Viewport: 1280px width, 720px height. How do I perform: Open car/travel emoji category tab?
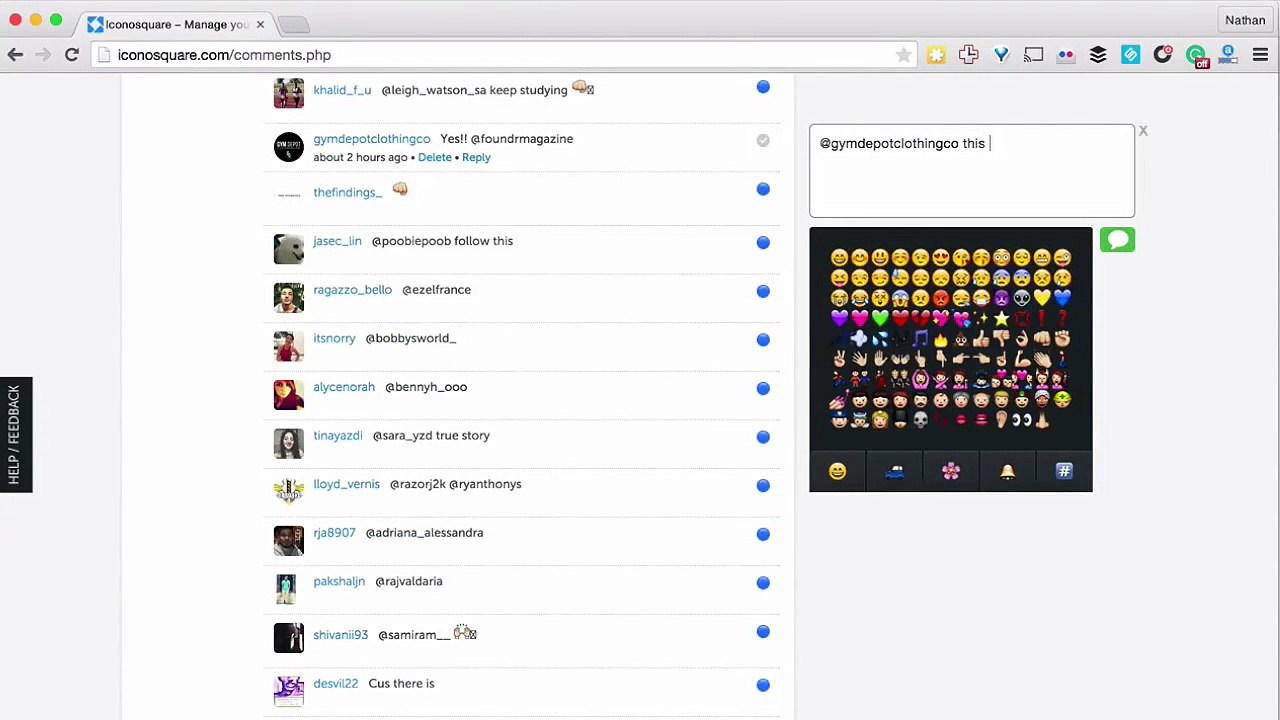tap(894, 471)
